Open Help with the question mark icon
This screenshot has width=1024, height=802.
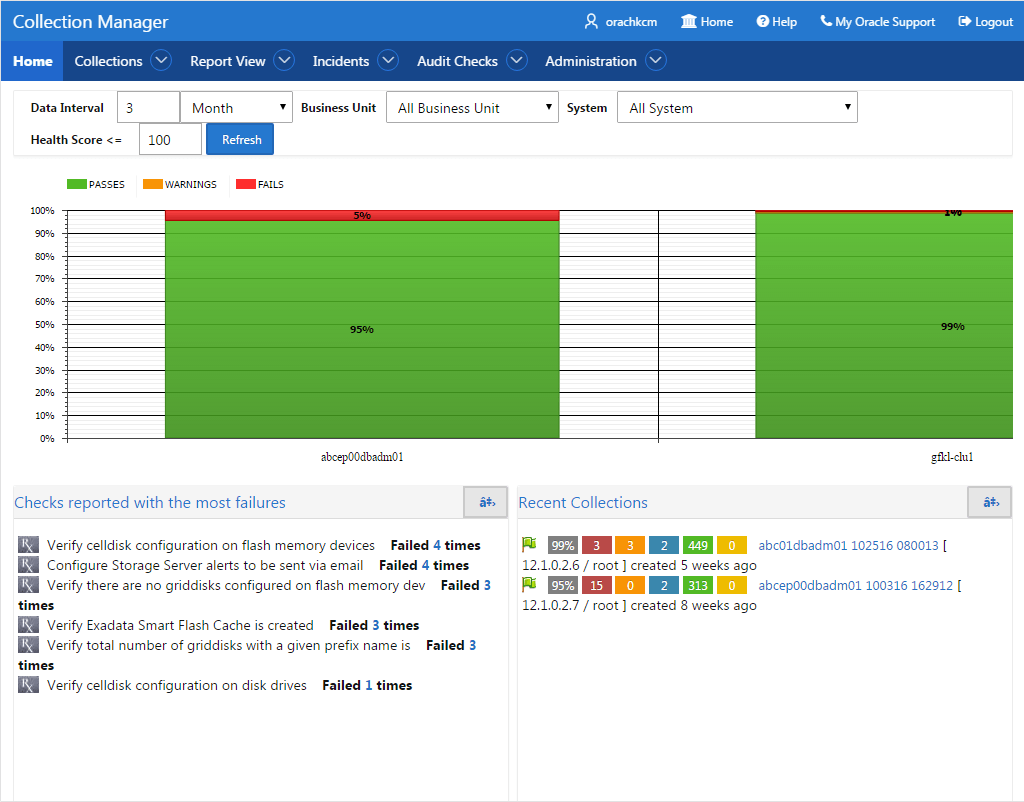click(762, 22)
